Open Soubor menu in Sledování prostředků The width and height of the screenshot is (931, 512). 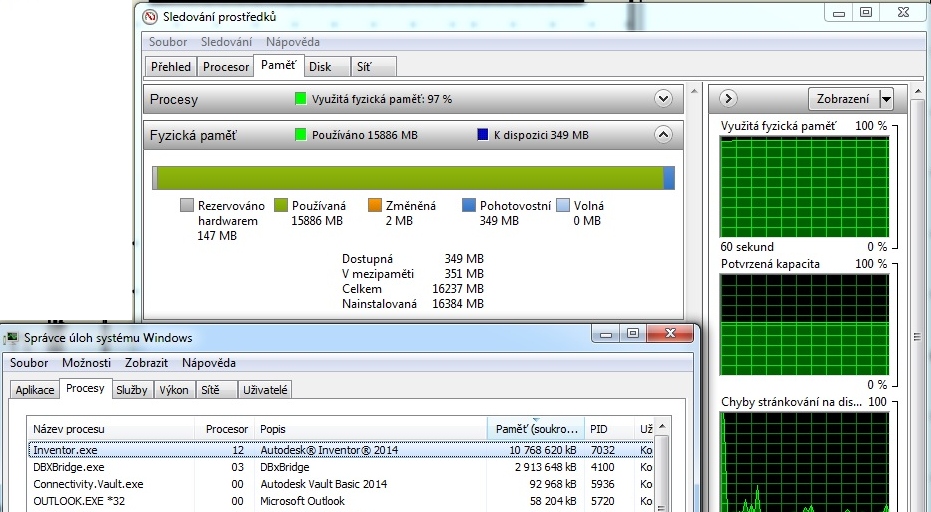[x=168, y=42]
